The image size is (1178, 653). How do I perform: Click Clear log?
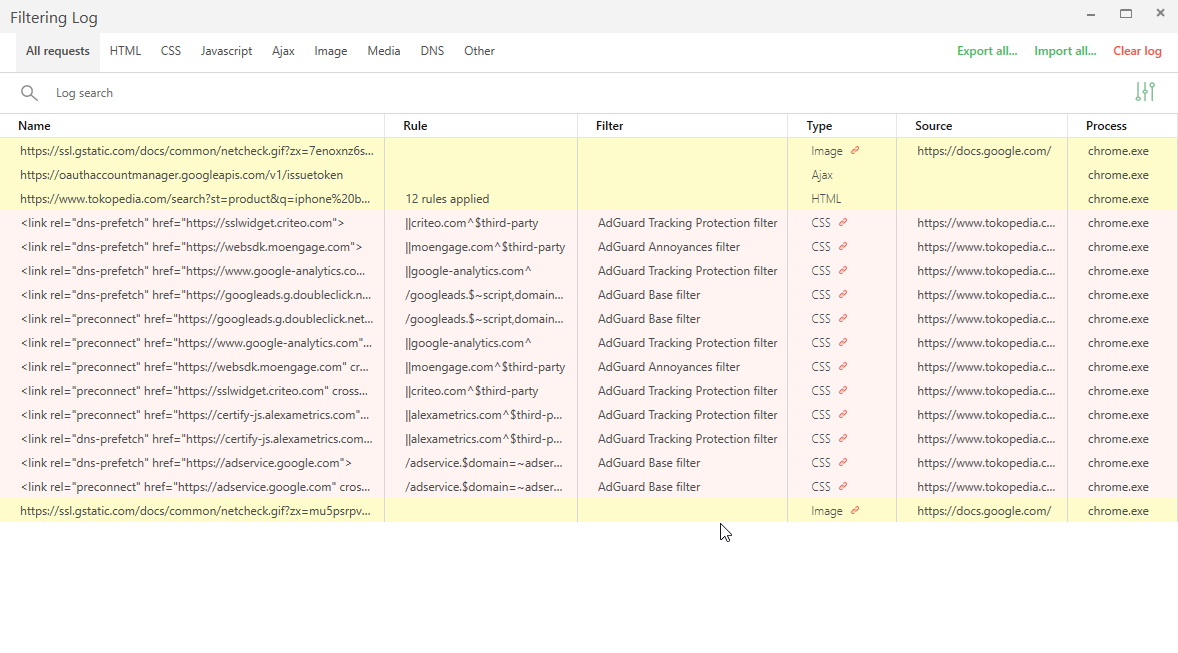click(1137, 50)
